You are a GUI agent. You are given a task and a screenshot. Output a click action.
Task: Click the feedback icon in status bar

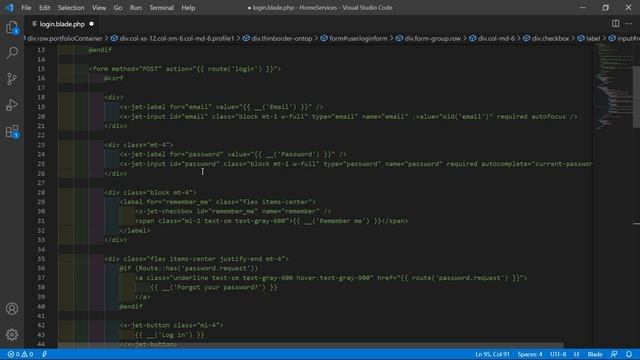(614, 354)
